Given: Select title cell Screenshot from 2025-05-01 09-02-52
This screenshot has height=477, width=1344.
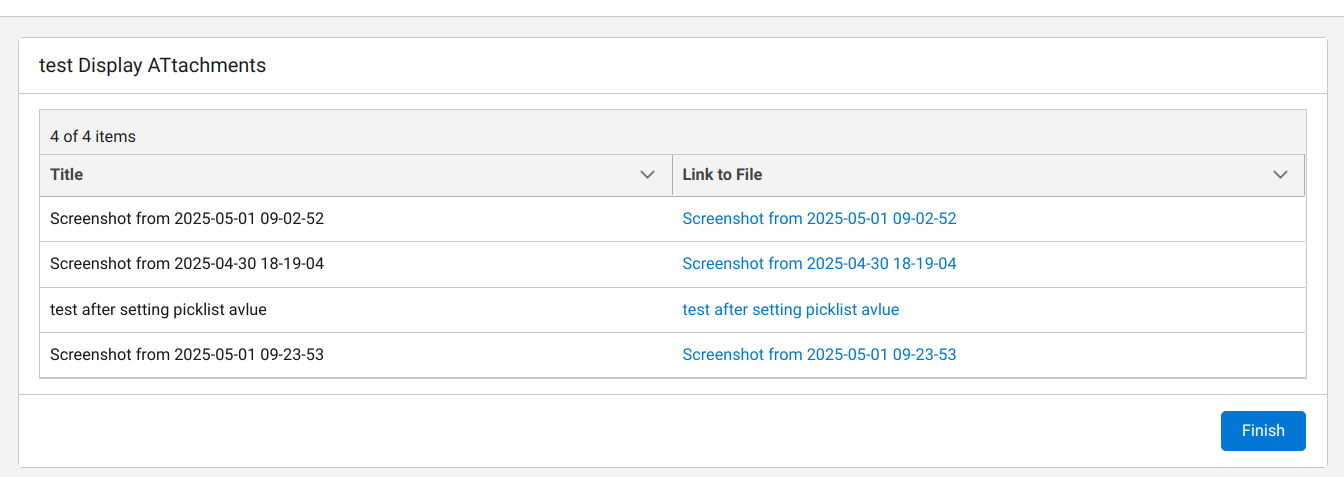Looking at the screenshot, I should [187, 219].
